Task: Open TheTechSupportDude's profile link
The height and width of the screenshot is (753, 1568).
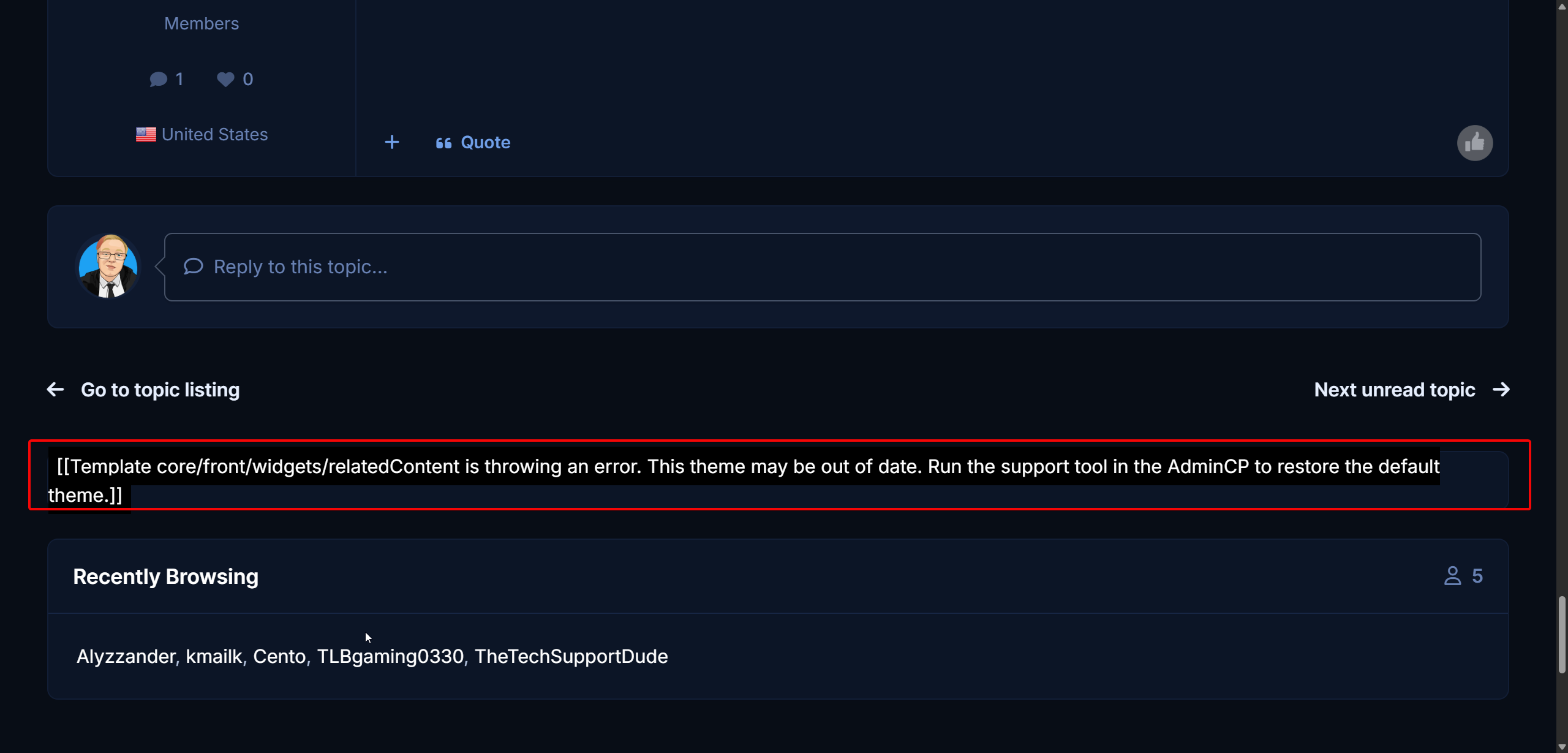Action: [571, 656]
